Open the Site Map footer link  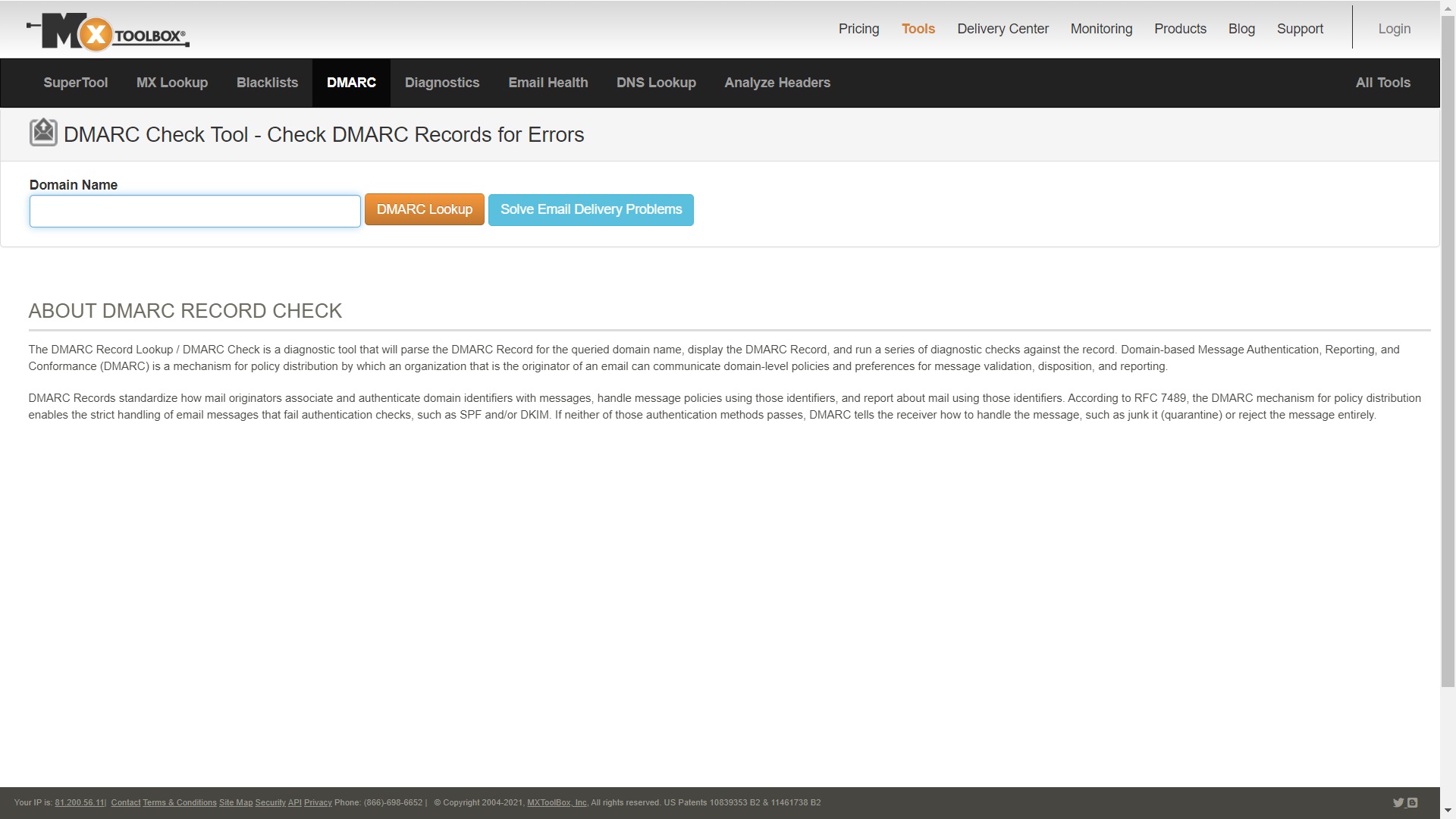pos(236,803)
